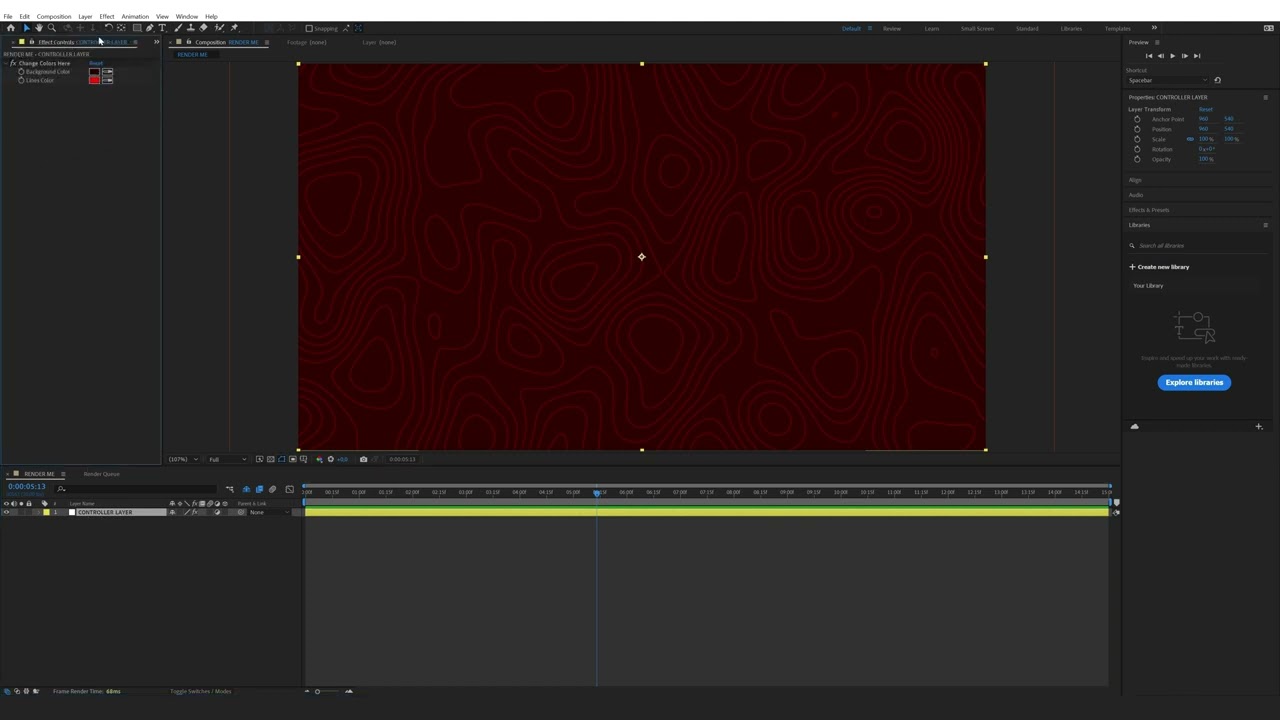
Task: Open the Animation menu
Action: point(135,16)
